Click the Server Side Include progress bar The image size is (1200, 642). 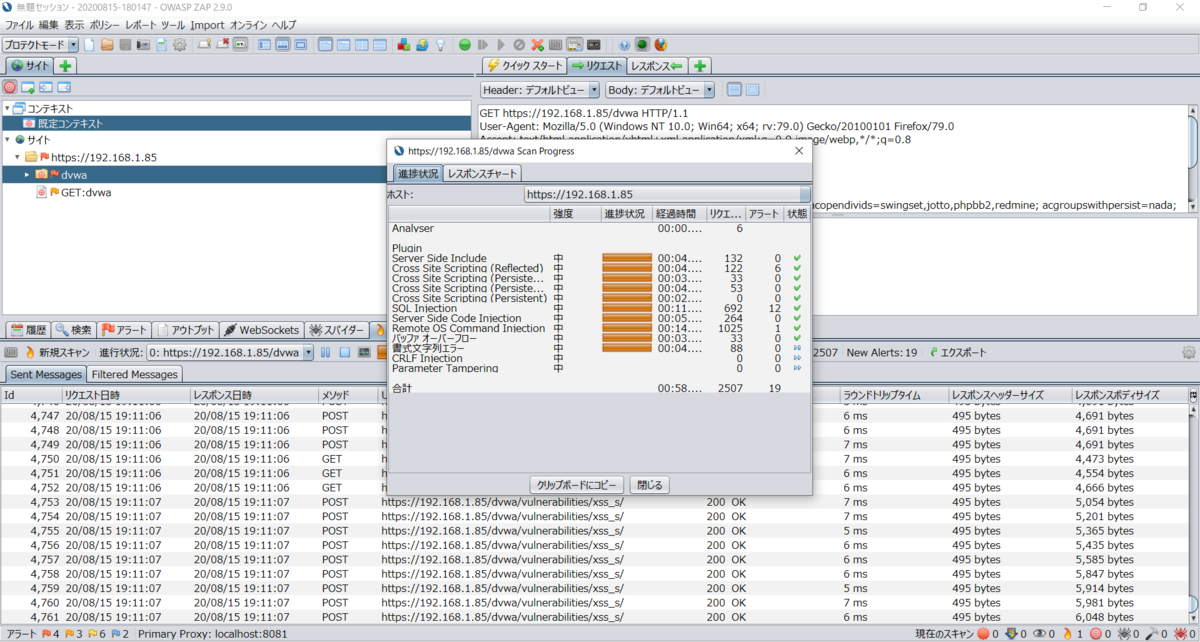[627, 258]
